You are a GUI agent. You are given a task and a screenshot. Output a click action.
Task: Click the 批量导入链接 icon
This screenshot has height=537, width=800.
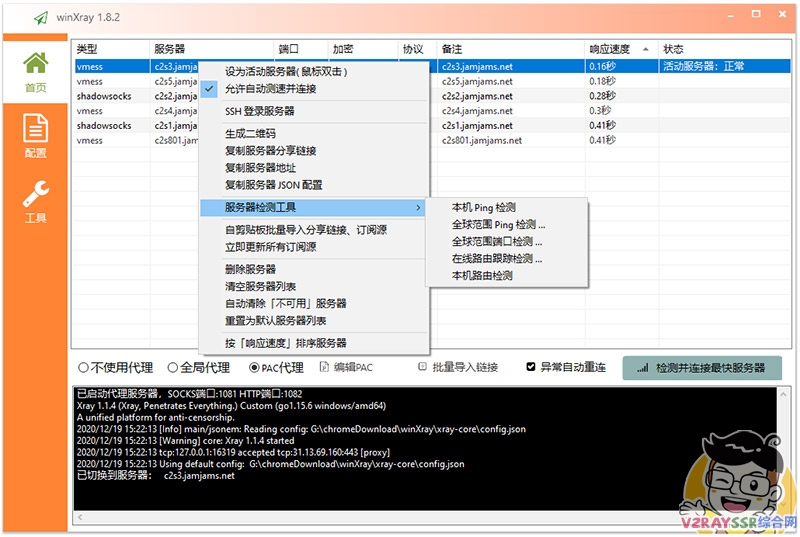coord(422,367)
